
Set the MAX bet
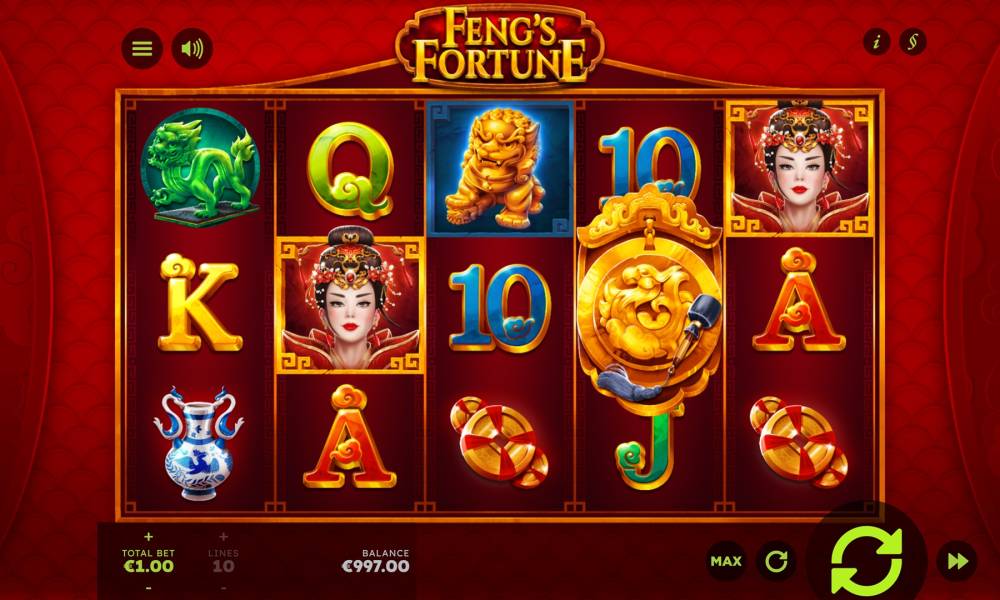726,561
